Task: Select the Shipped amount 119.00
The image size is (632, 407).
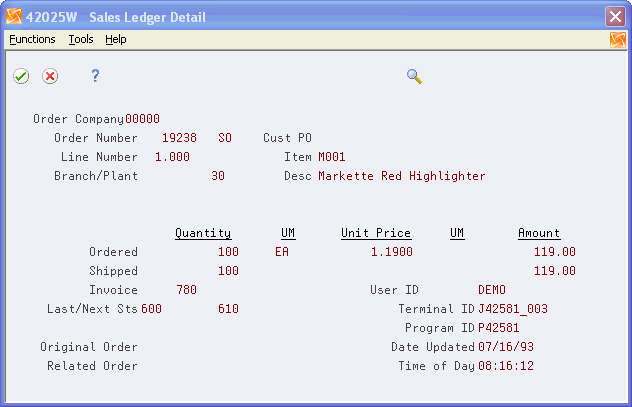Action: [555, 271]
